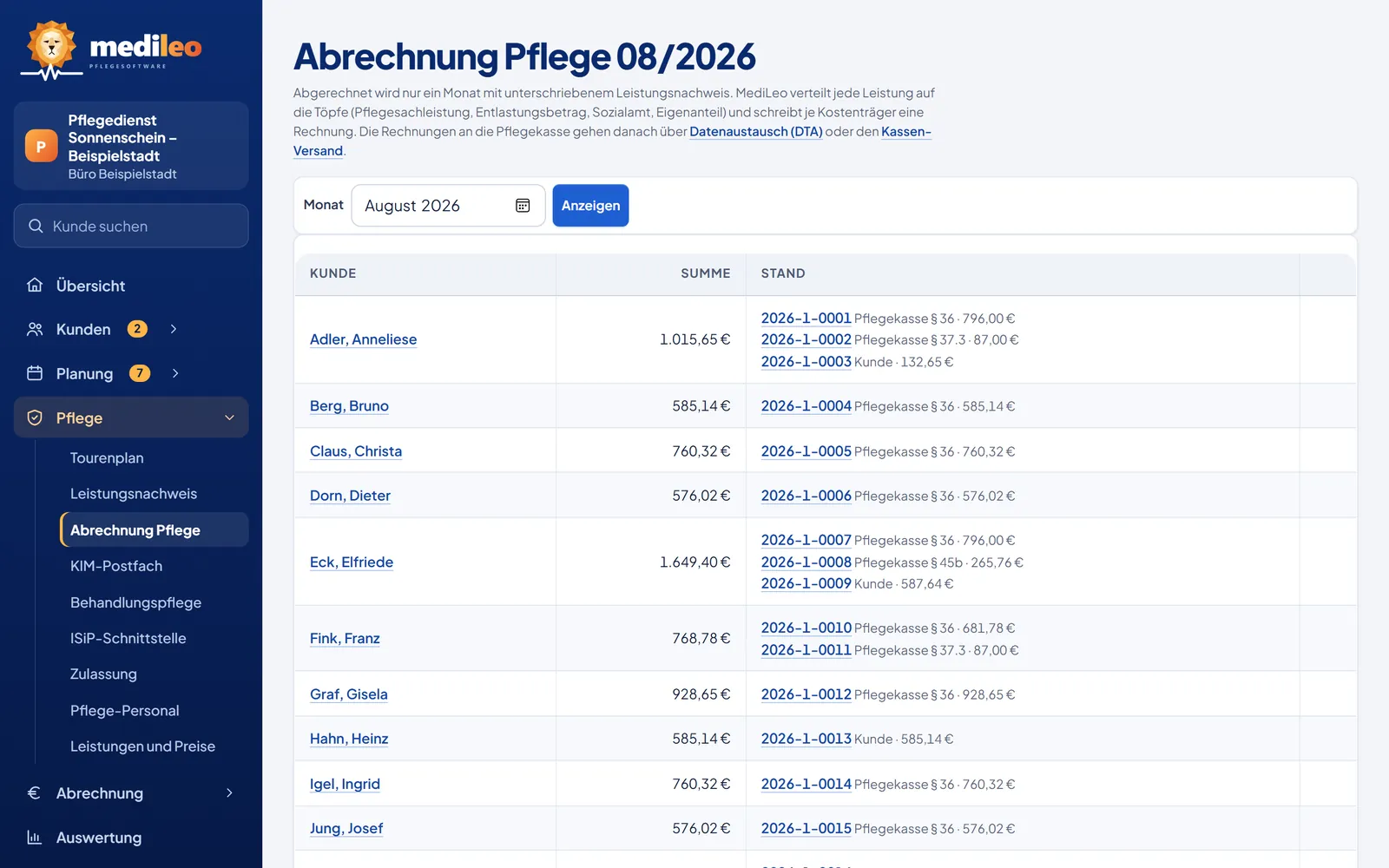Click the Kunden people icon
This screenshot has height=868, width=1389.
tap(35, 329)
